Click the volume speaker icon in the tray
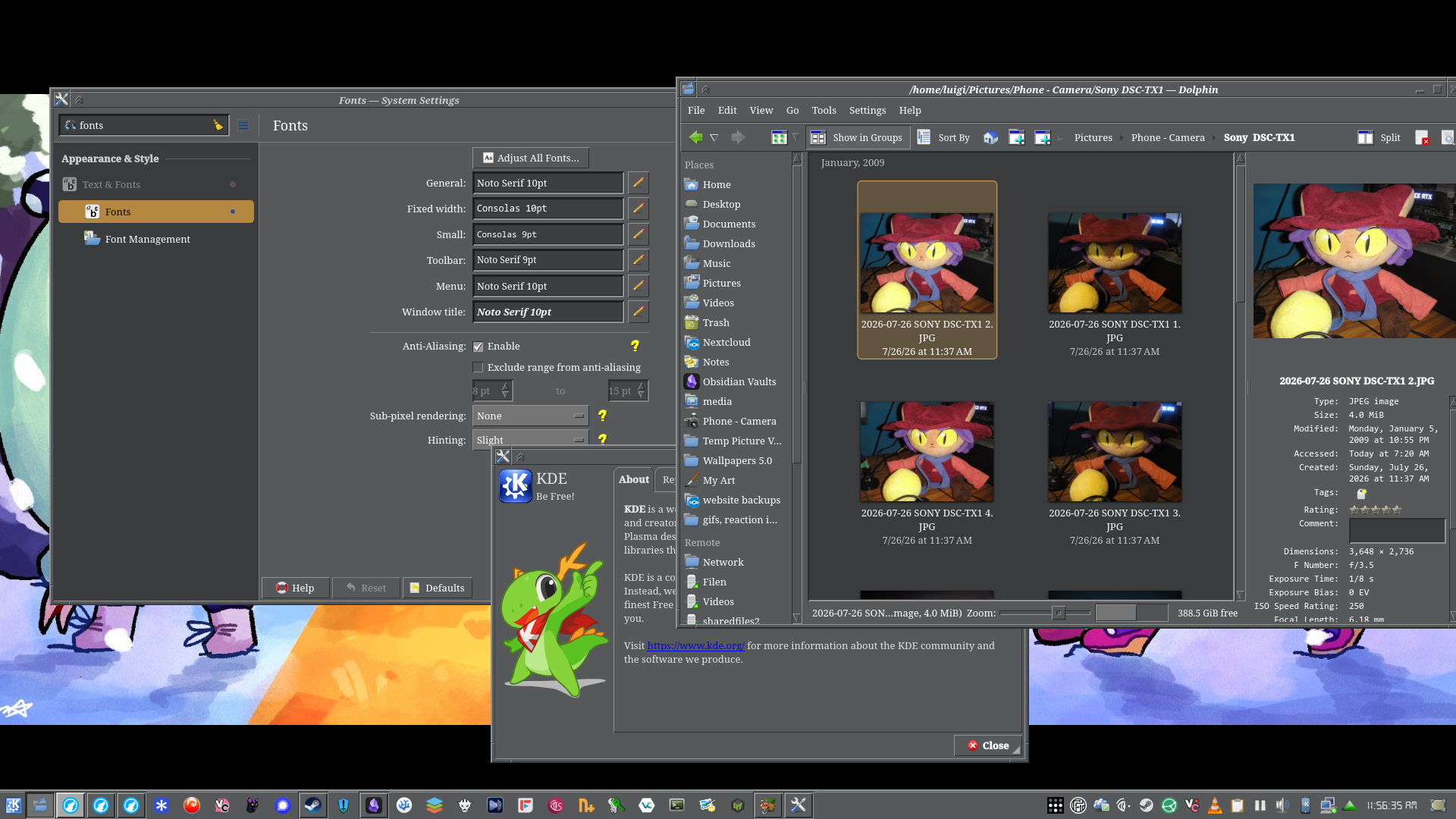Screen dimensions: 1456x819 (x=1282, y=805)
